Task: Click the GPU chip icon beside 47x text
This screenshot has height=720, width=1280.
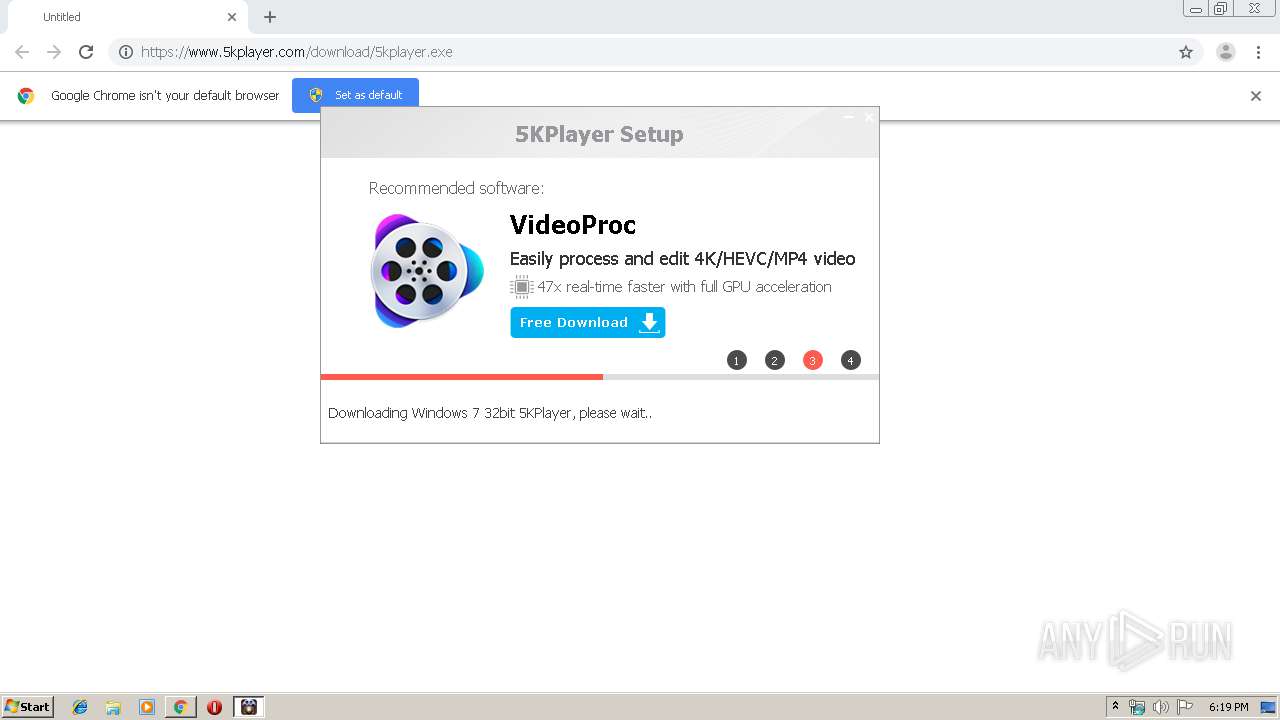Action: (521, 287)
